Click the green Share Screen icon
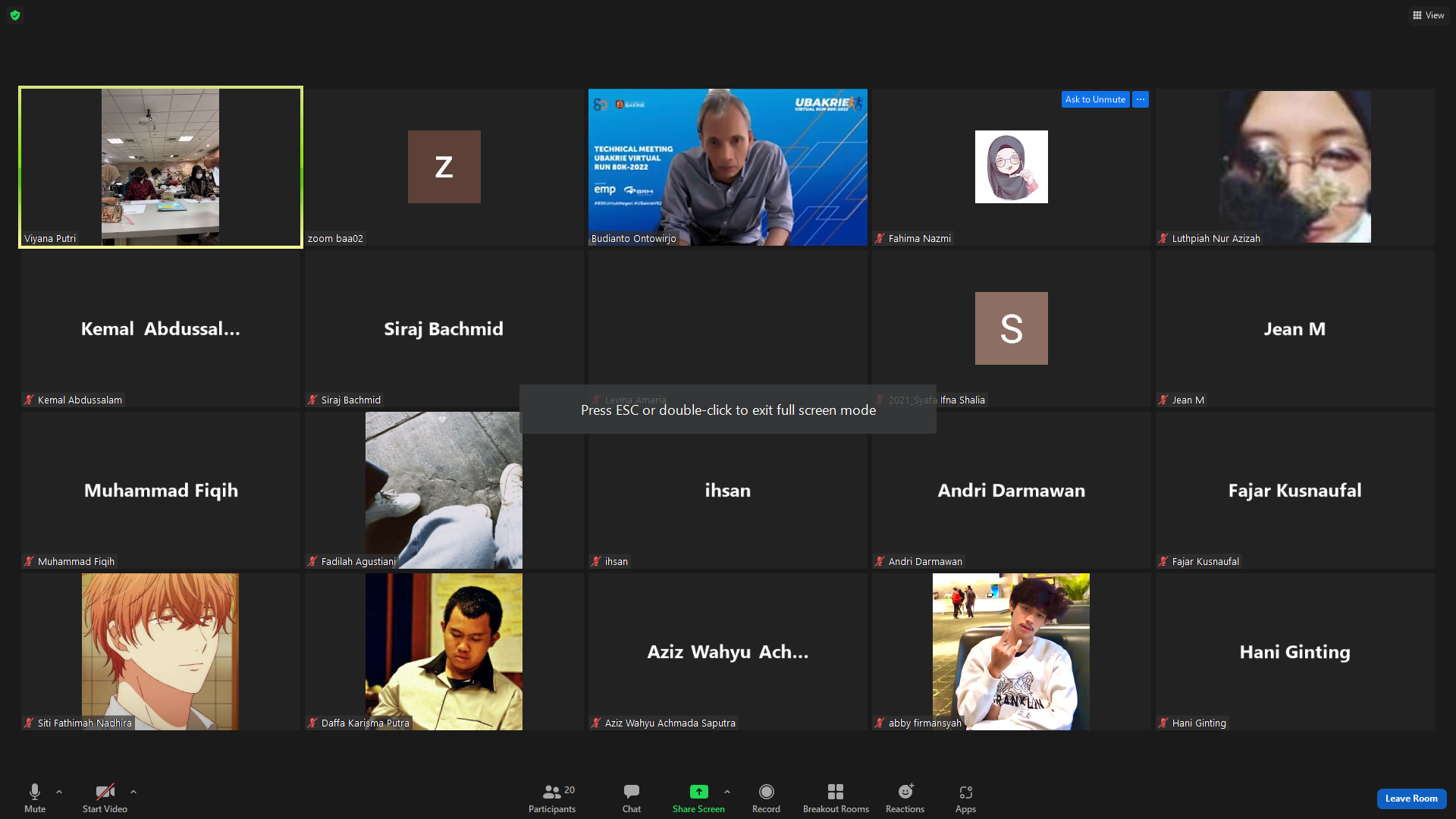The width and height of the screenshot is (1456, 819). (698, 792)
